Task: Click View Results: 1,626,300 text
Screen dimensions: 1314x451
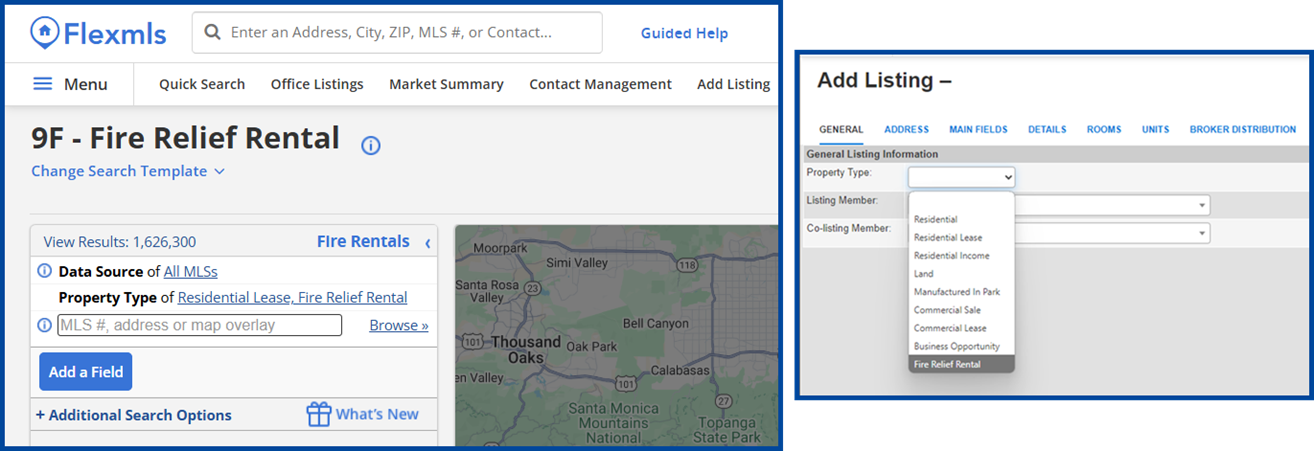Action: (119, 242)
